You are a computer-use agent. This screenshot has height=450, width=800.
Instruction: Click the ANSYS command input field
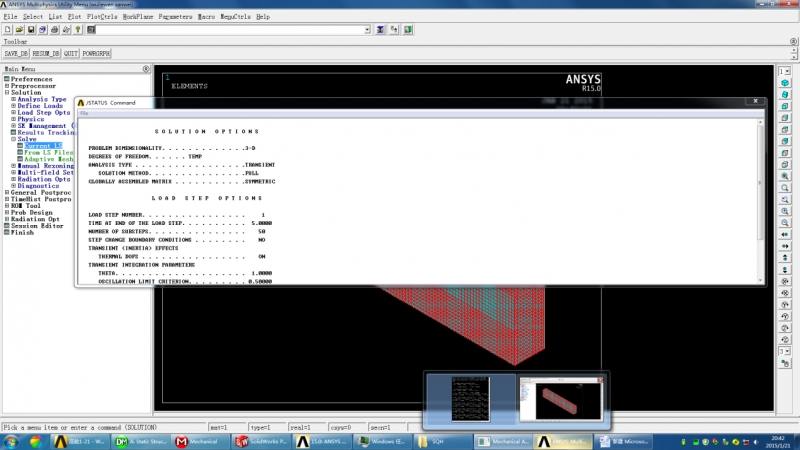(x=230, y=30)
